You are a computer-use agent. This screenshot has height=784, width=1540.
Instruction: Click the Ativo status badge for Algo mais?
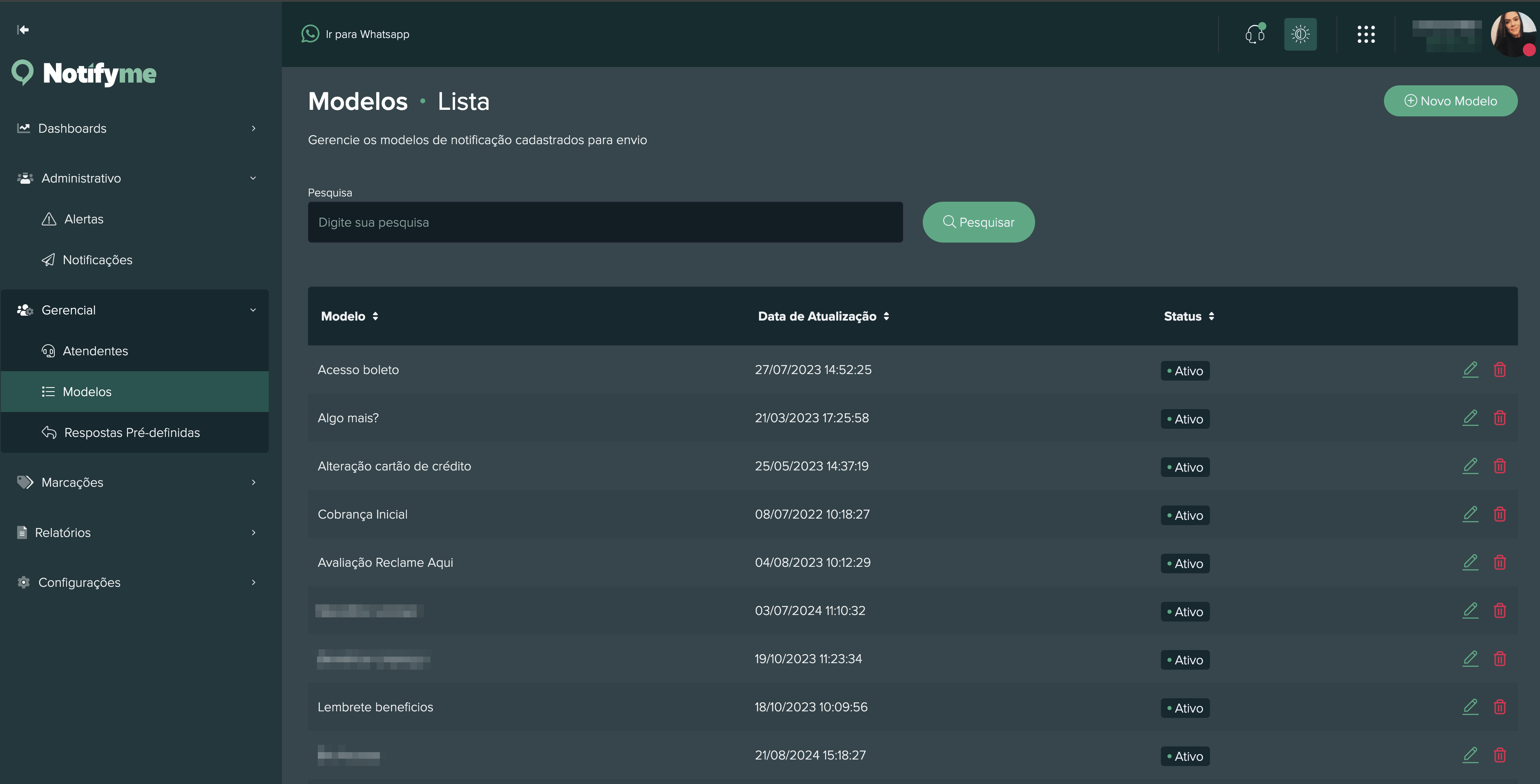[x=1185, y=418]
